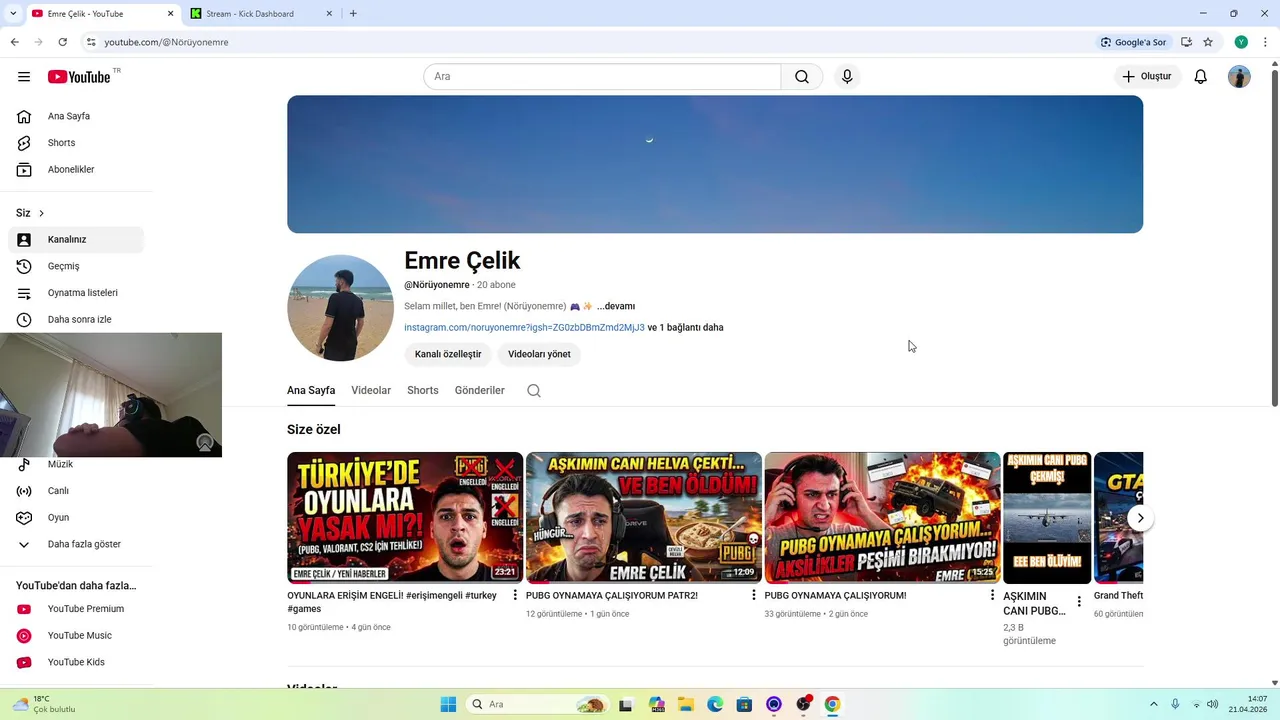This screenshot has height=720, width=1280.
Task: Click the Oluştur button
Action: click(1147, 77)
